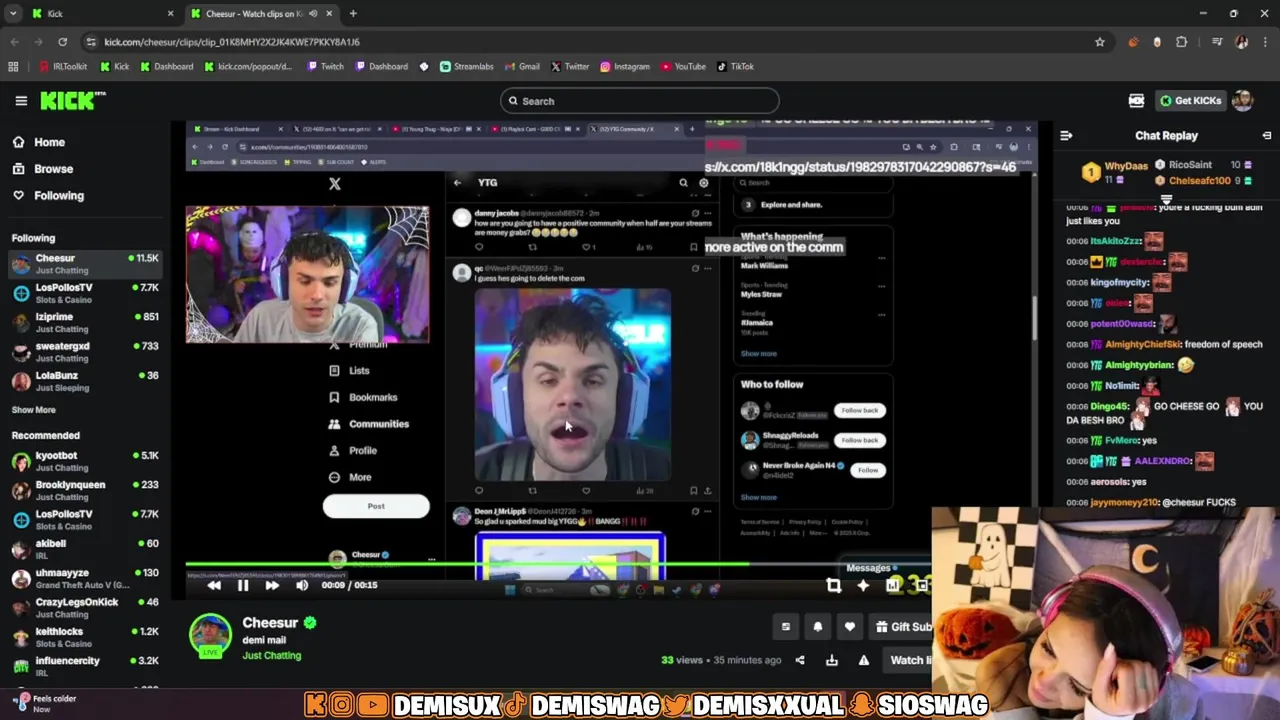Open the Twitter bookmark

570,67
